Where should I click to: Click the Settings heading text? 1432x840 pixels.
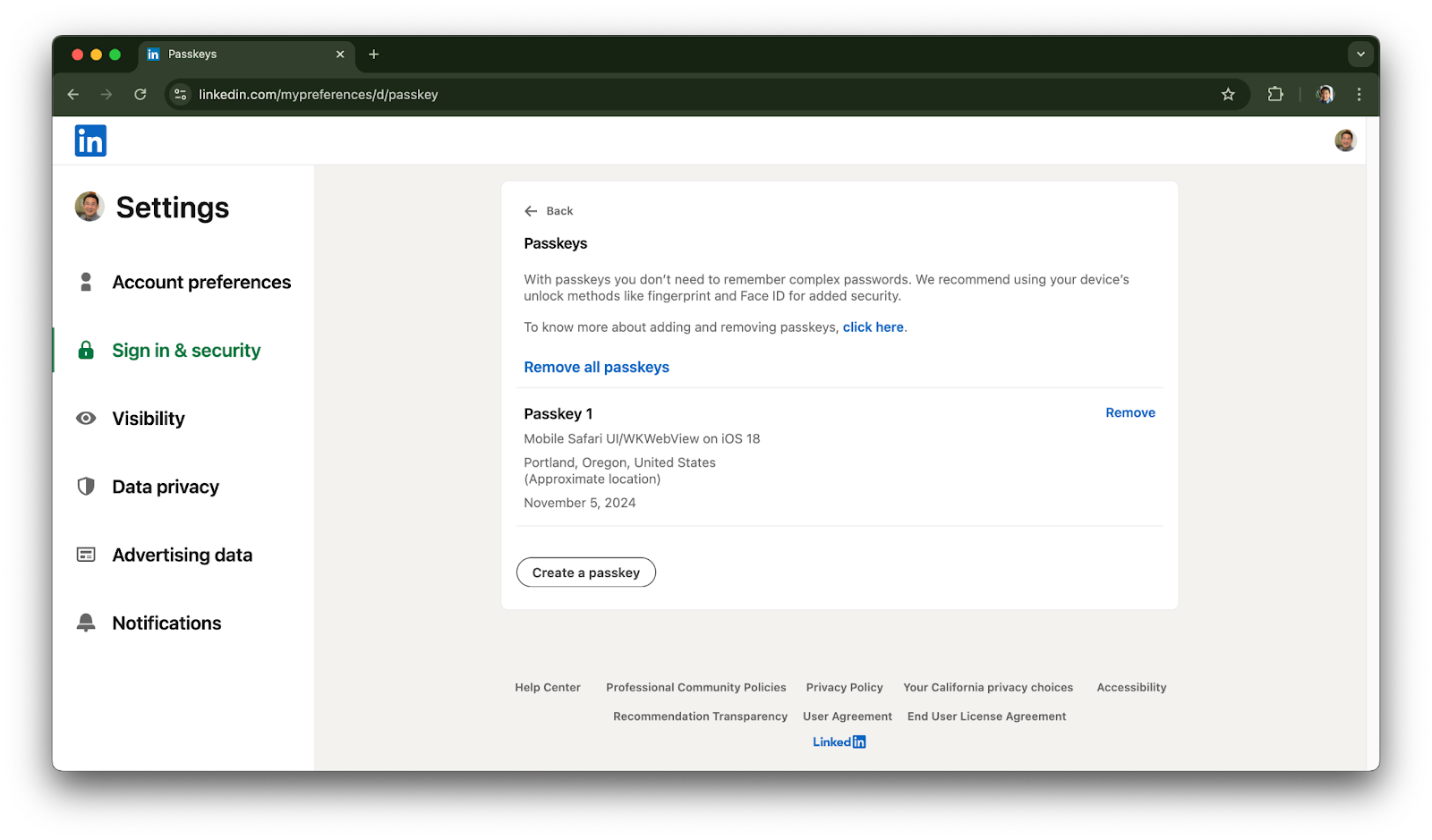point(173,208)
